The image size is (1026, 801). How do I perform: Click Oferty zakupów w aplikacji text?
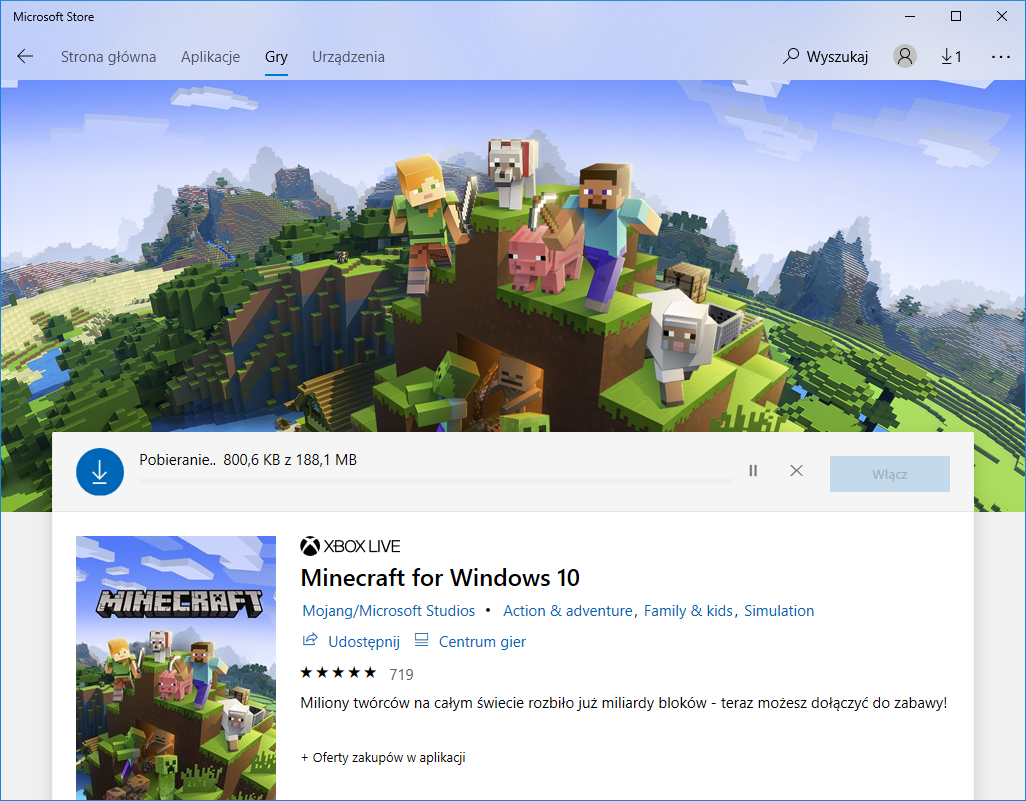383,757
